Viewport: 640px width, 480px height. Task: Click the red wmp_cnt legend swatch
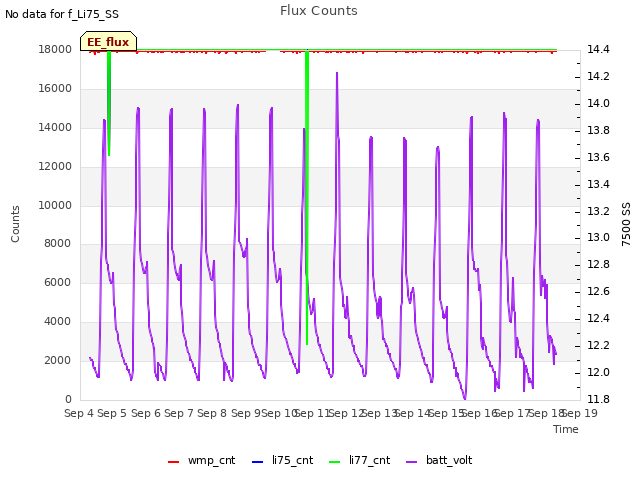click(x=173, y=462)
